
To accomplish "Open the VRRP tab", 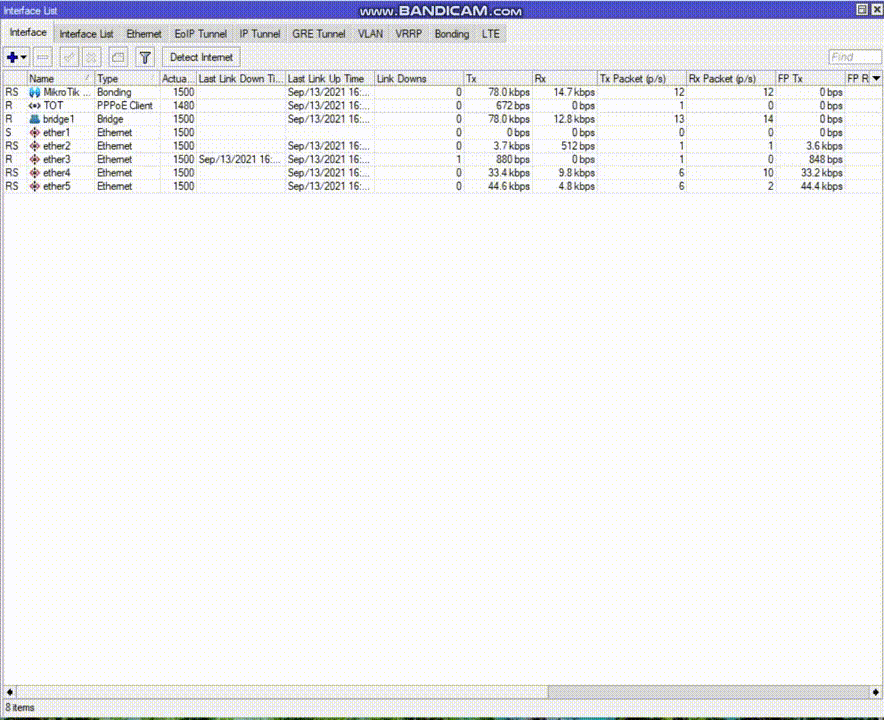I will pos(409,34).
